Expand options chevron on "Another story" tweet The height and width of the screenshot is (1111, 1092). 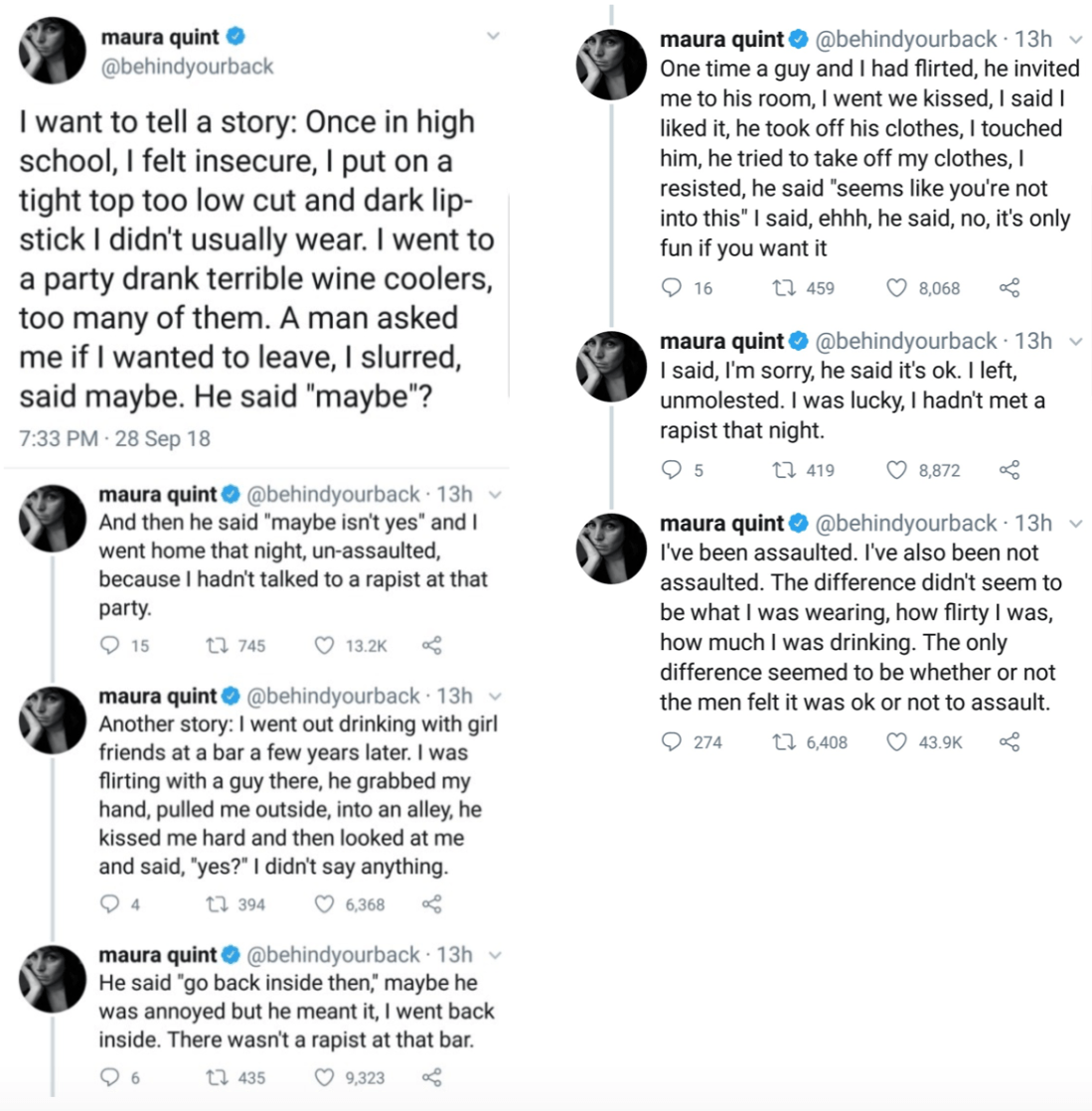pyautogui.click(x=495, y=697)
